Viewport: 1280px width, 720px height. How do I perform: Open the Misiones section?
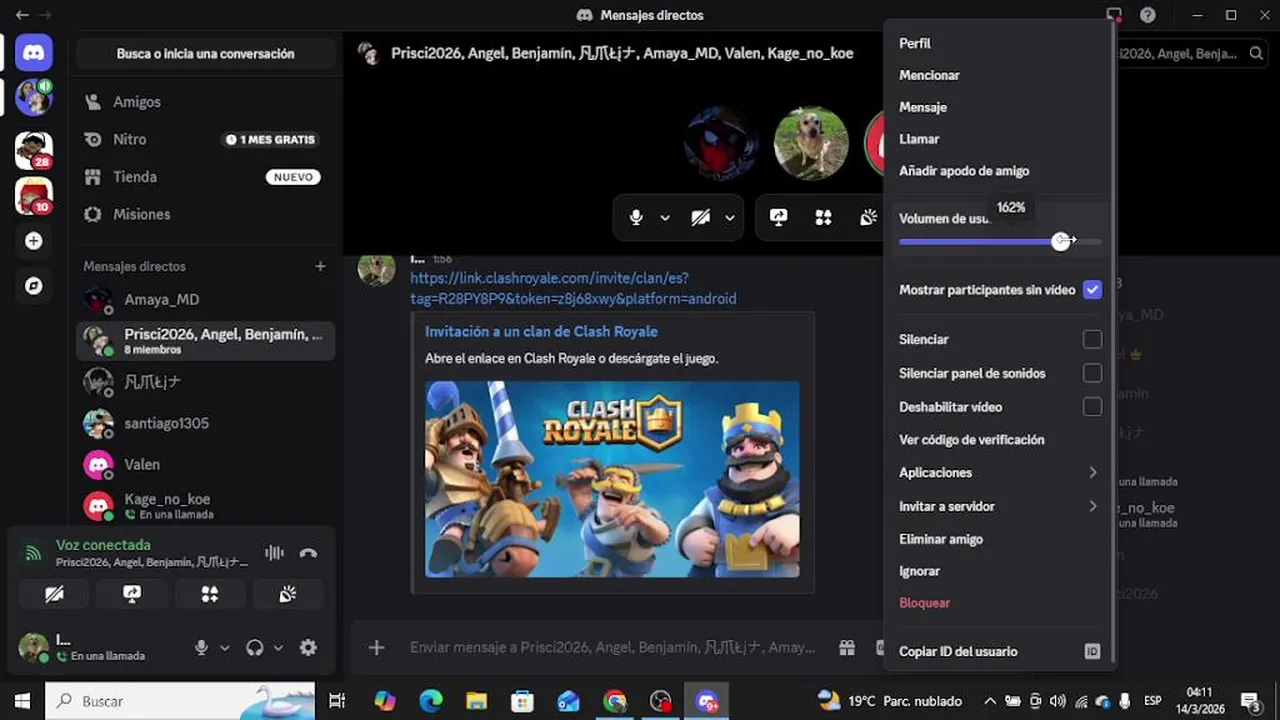205,214
